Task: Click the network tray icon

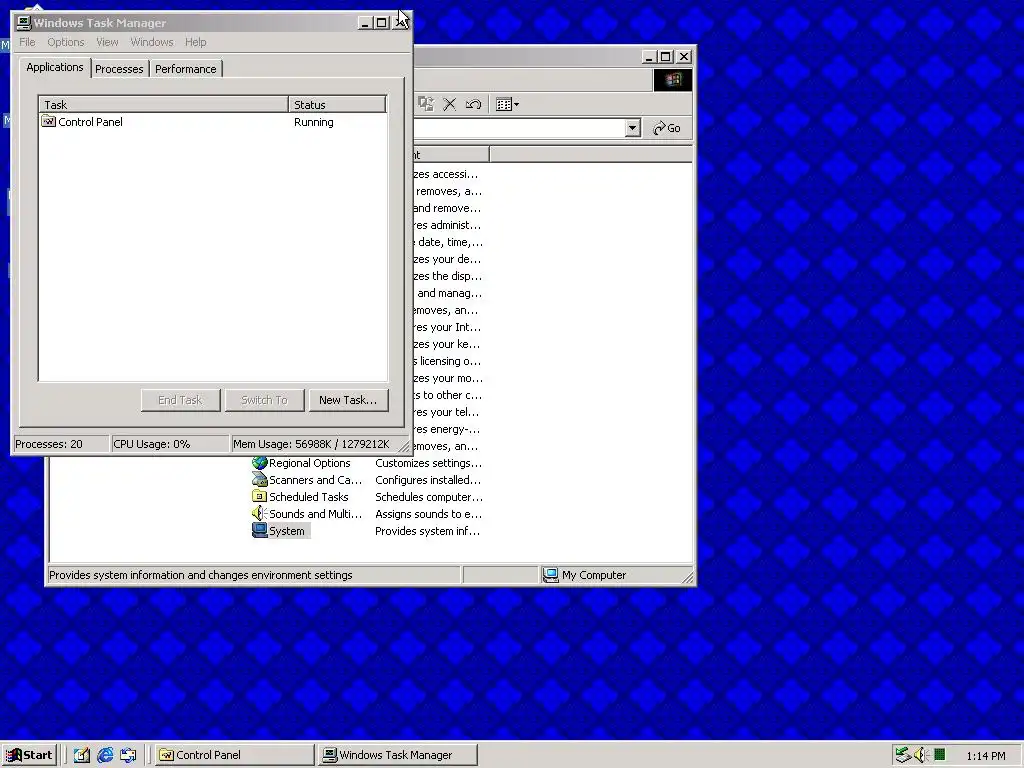Action: [x=903, y=755]
